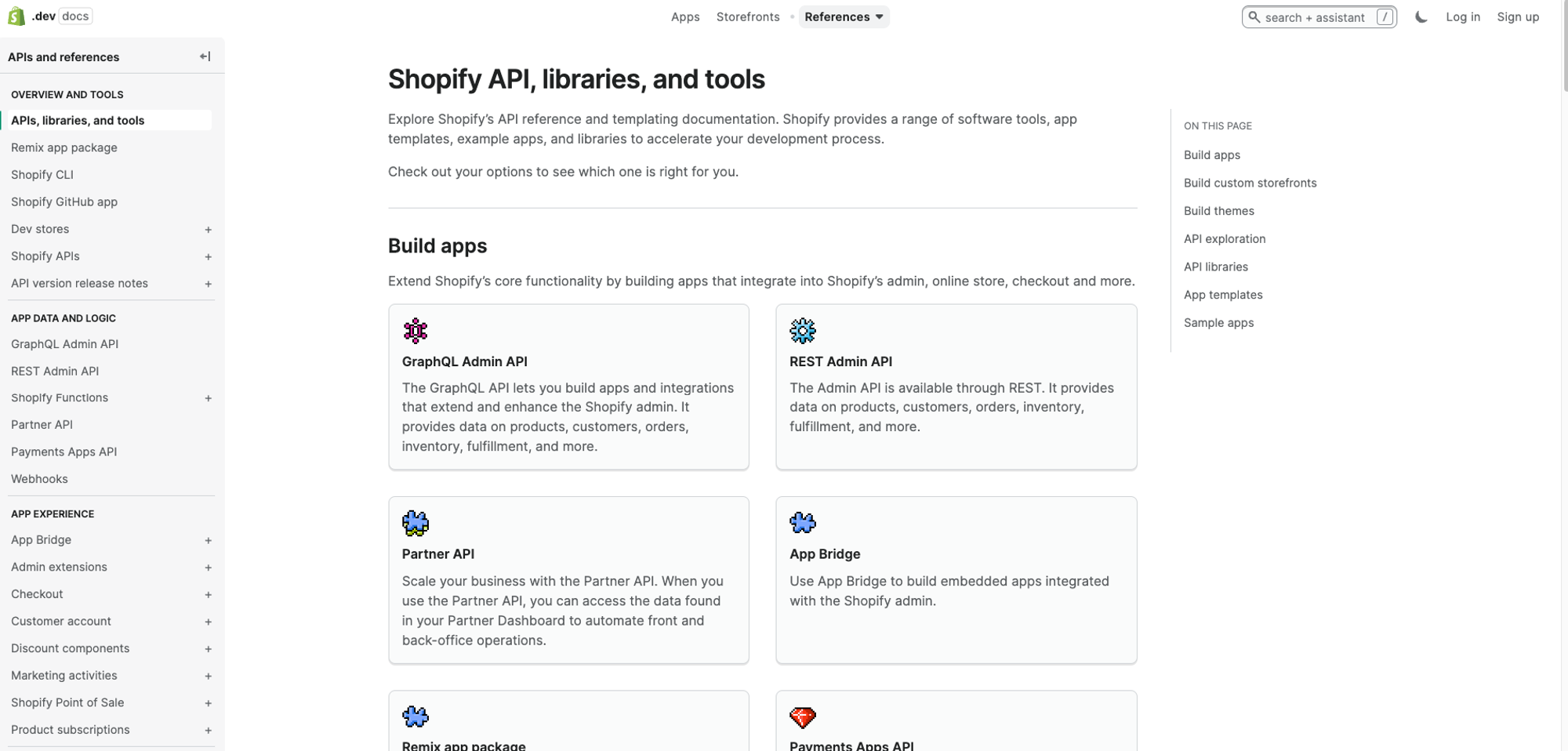Click the App Bridge puzzle icon
The height and width of the screenshot is (751, 1568).
tap(803, 522)
